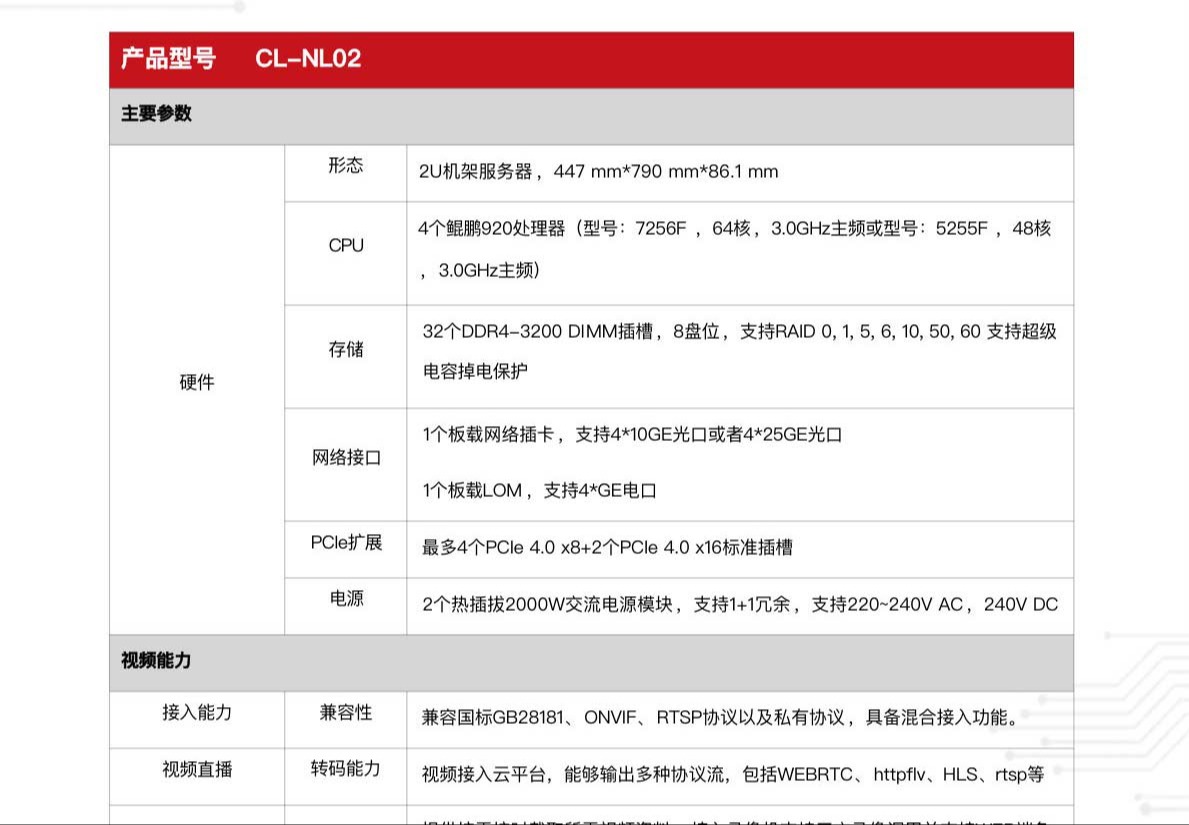Select the '1个板载LOM, 支持4*GE电口' line
This screenshot has width=1189, height=825.
pyautogui.click(x=540, y=491)
